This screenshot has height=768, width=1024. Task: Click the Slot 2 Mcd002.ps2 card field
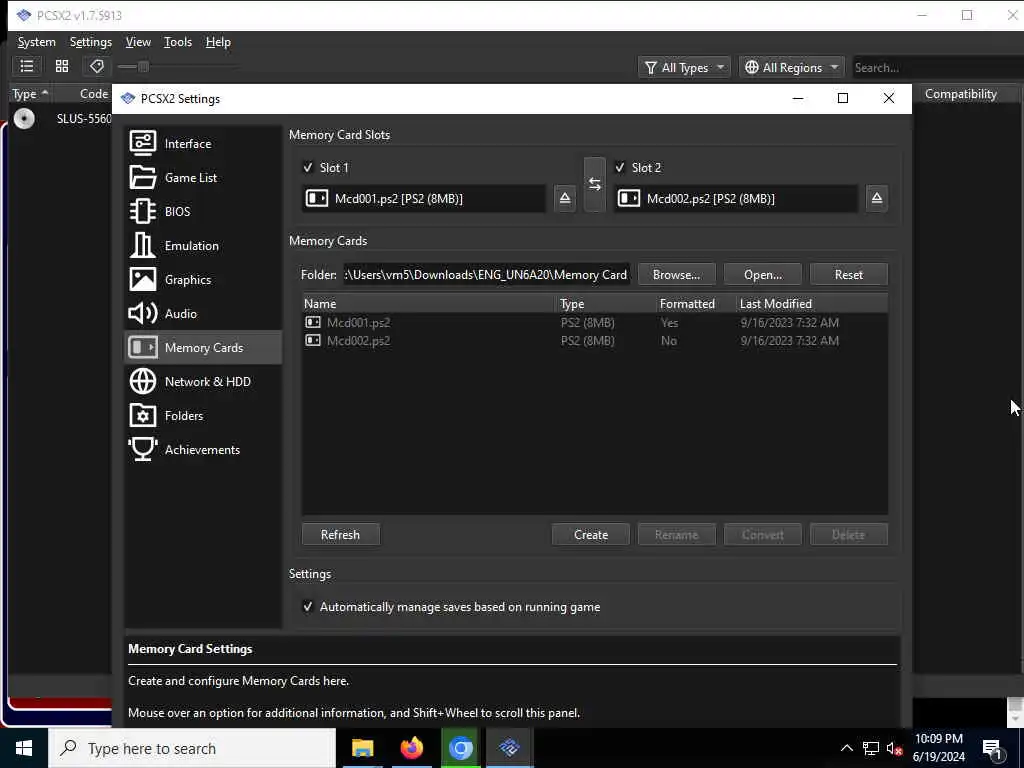pyautogui.click(x=736, y=198)
